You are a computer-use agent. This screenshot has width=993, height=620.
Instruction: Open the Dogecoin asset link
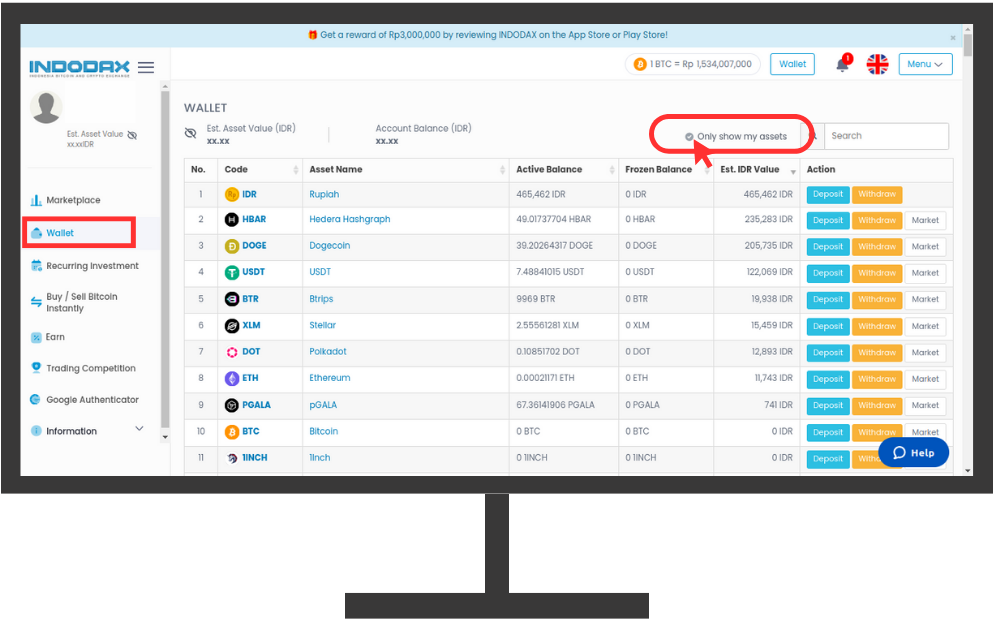click(329, 246)
